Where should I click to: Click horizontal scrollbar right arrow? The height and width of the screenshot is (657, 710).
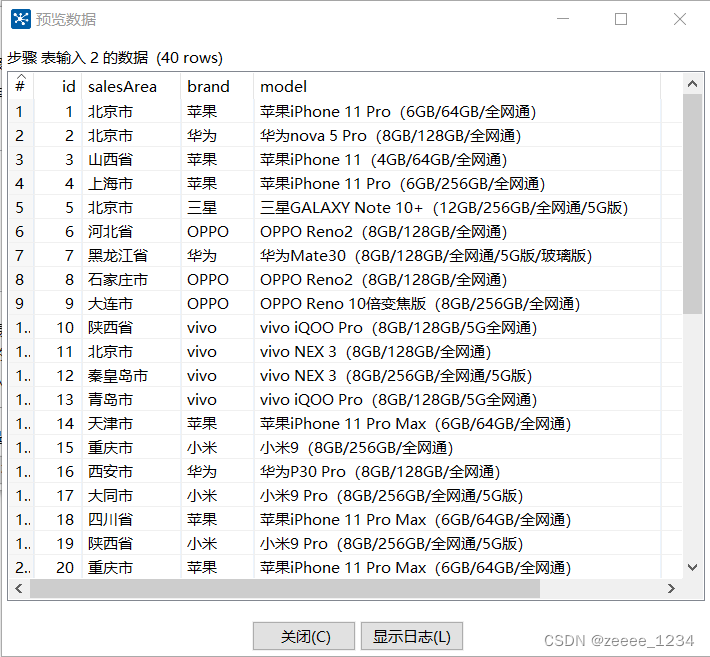[672, 588]
